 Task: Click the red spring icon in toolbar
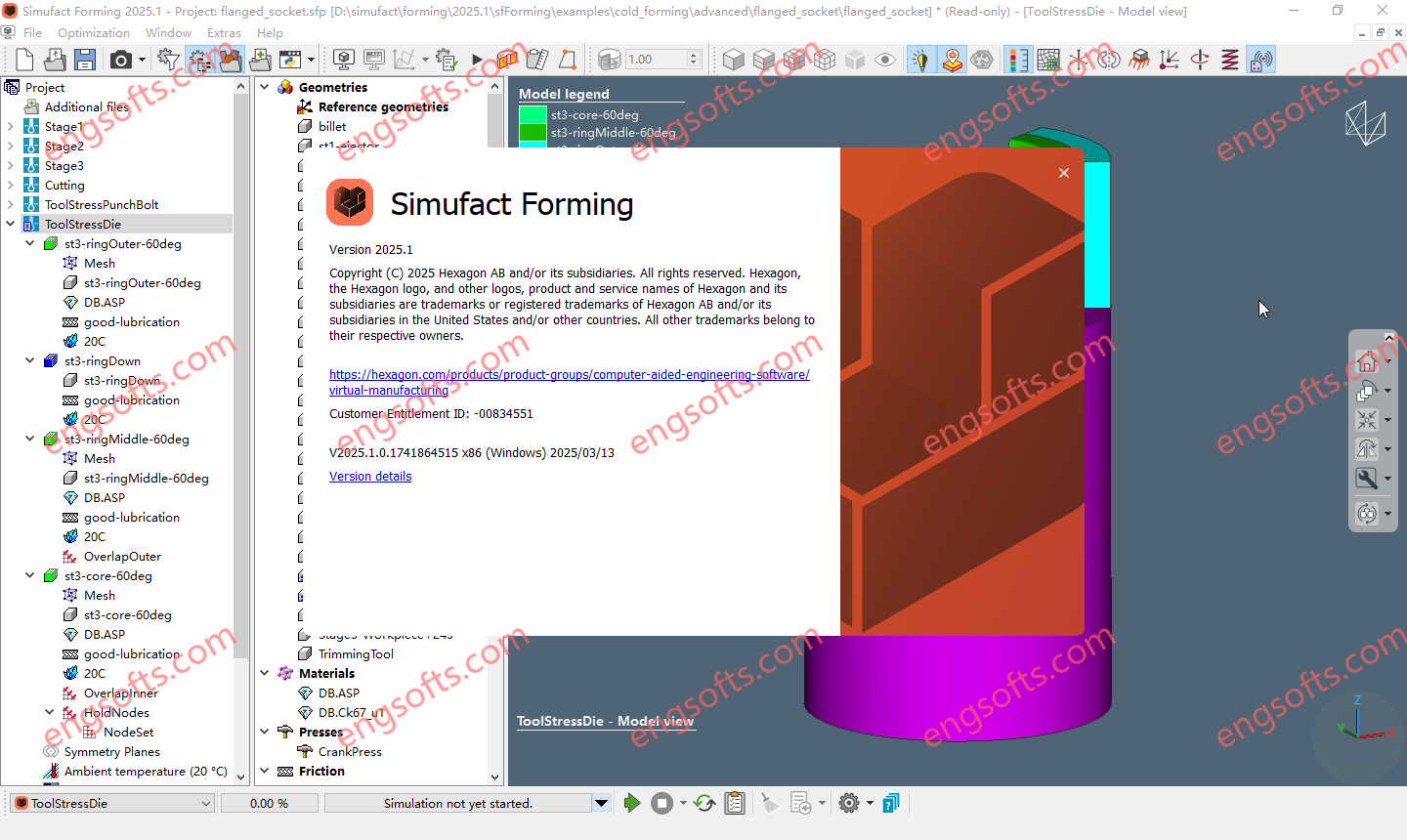(x=1230, y=60)
